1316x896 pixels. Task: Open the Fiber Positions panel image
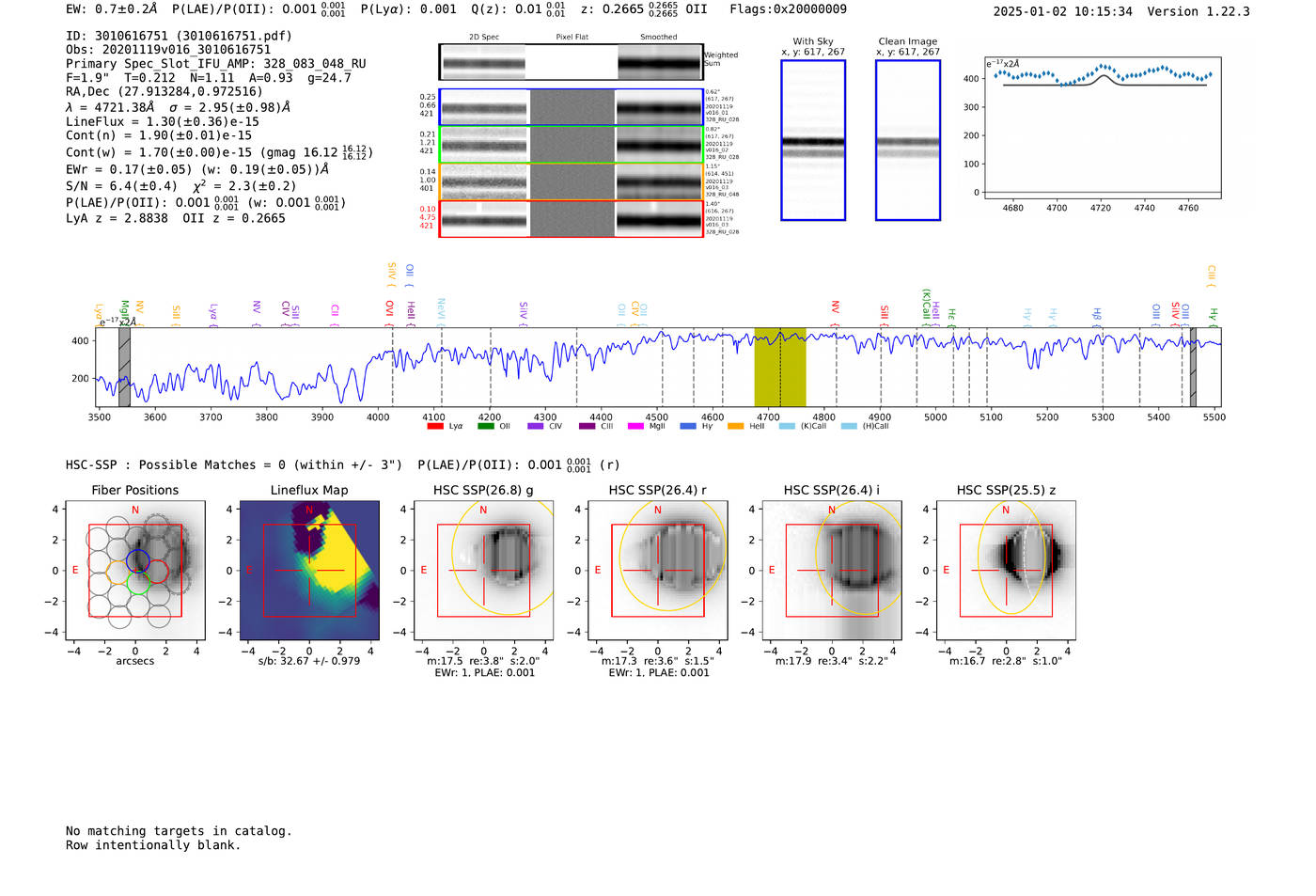coord(135,571)
